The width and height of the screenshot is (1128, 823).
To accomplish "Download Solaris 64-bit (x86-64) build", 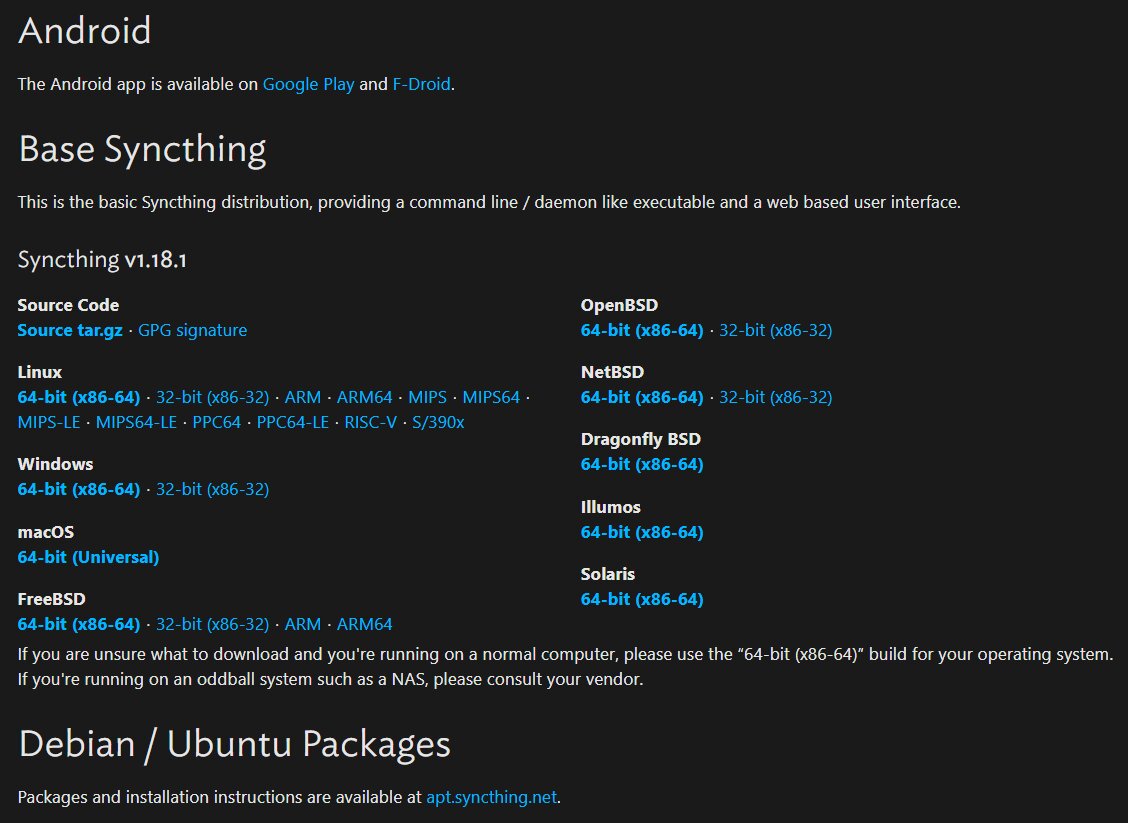I will tap(642, 599).
